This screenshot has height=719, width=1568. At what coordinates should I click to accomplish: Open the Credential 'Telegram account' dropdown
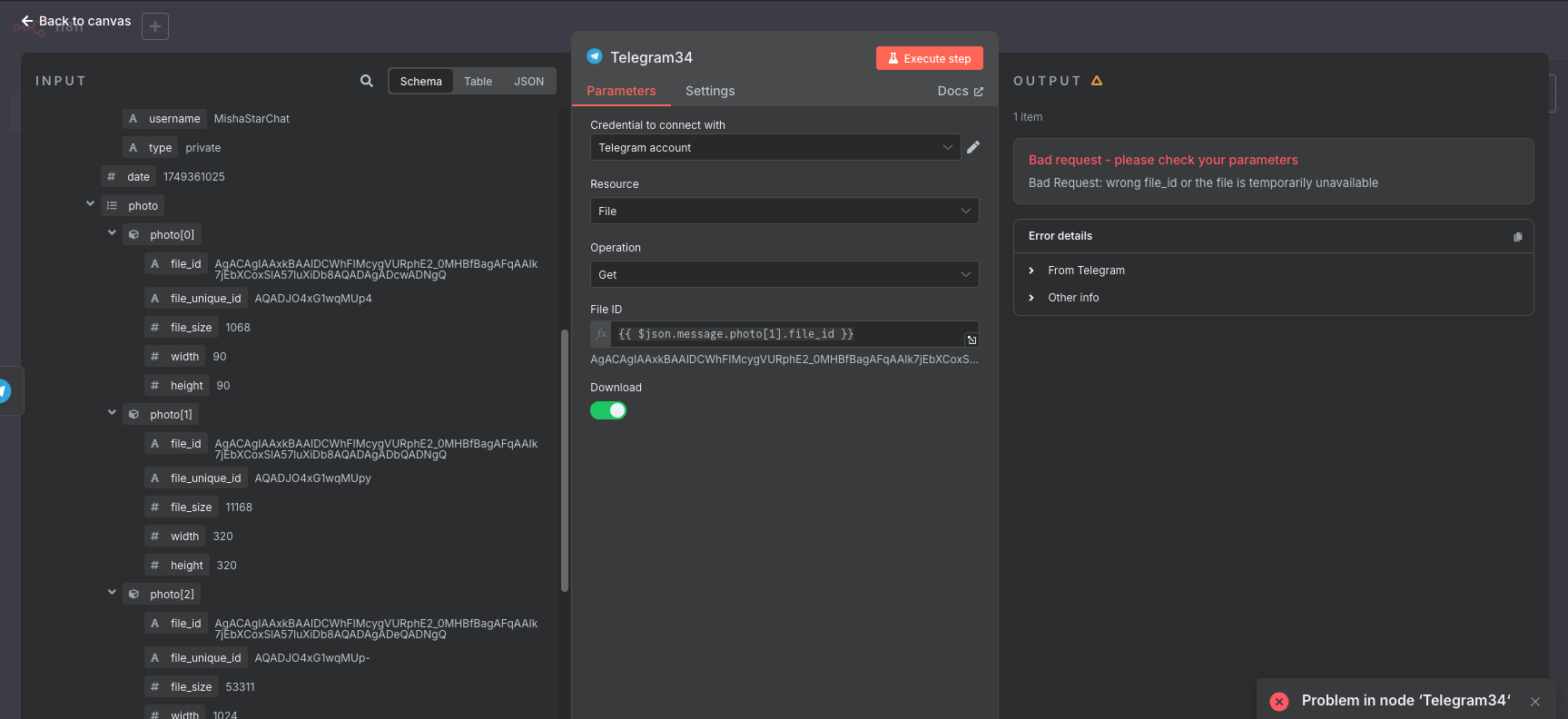[775, 147]
